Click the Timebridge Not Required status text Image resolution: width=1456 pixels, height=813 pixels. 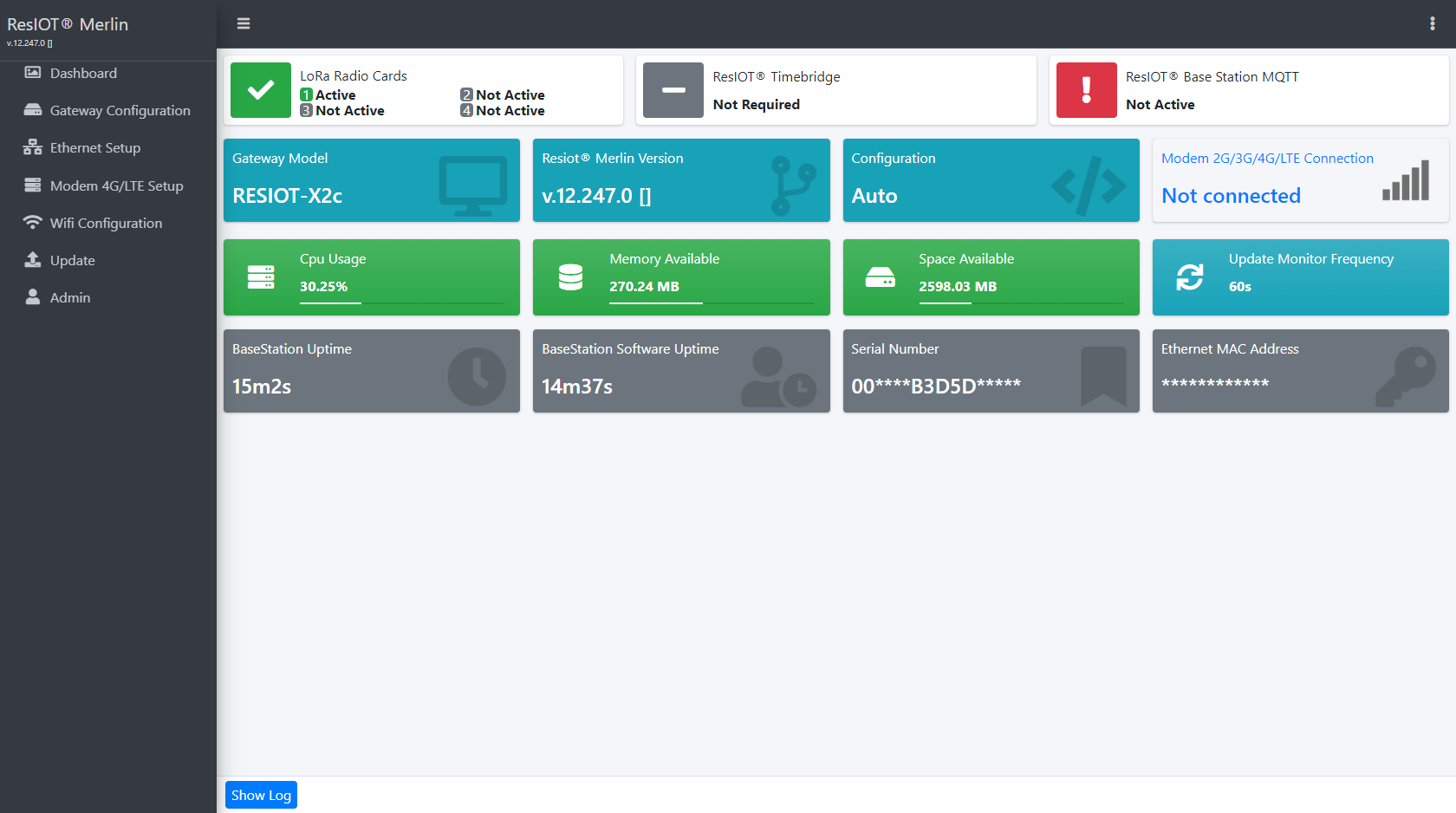tap(757, 104)
